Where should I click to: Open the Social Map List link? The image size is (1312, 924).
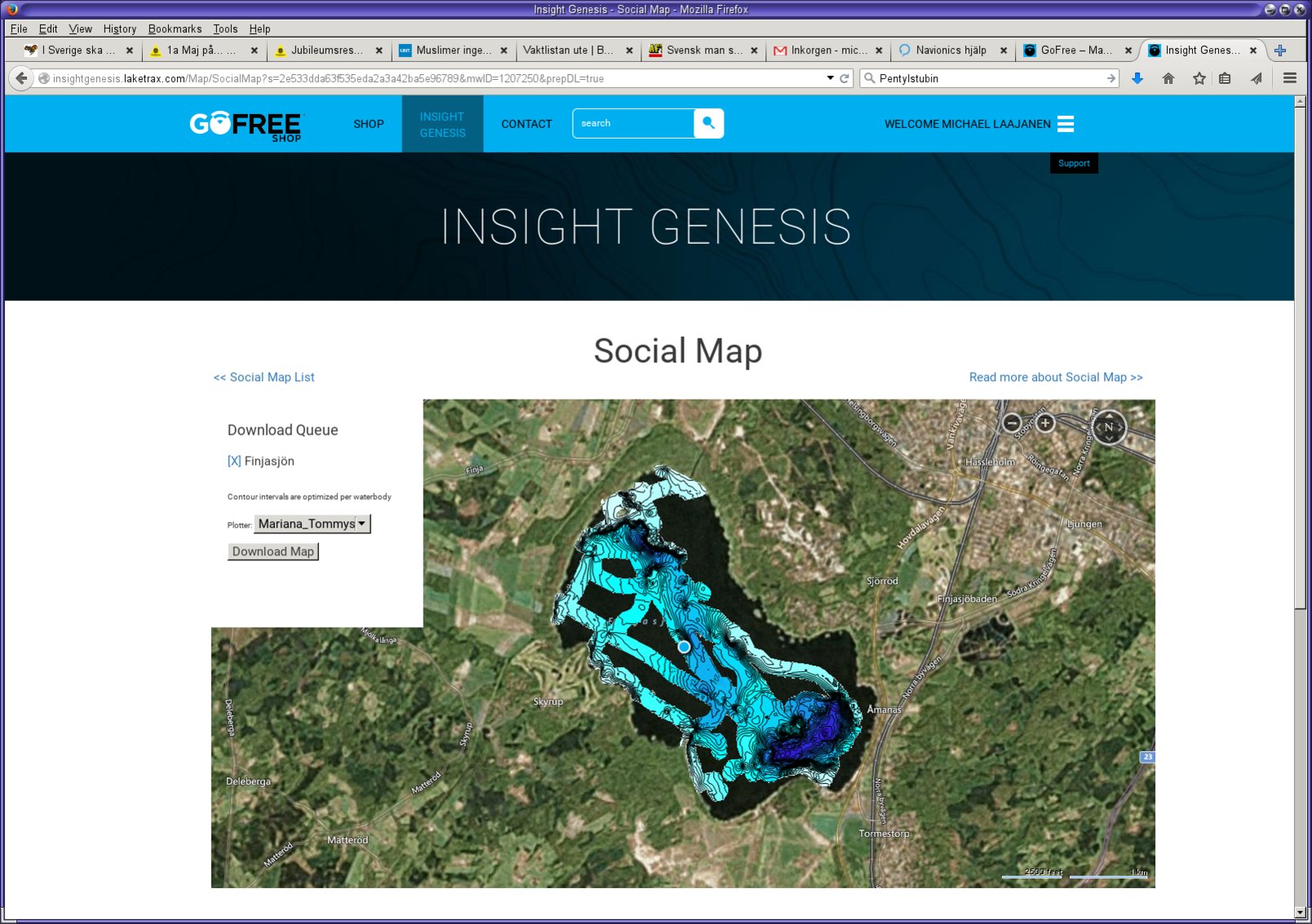click(x=264, y=377)
